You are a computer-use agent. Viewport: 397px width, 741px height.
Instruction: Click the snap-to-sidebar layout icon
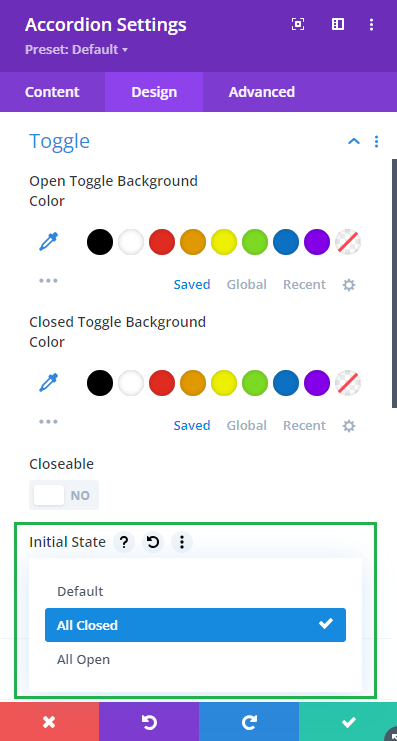[338, 24]
